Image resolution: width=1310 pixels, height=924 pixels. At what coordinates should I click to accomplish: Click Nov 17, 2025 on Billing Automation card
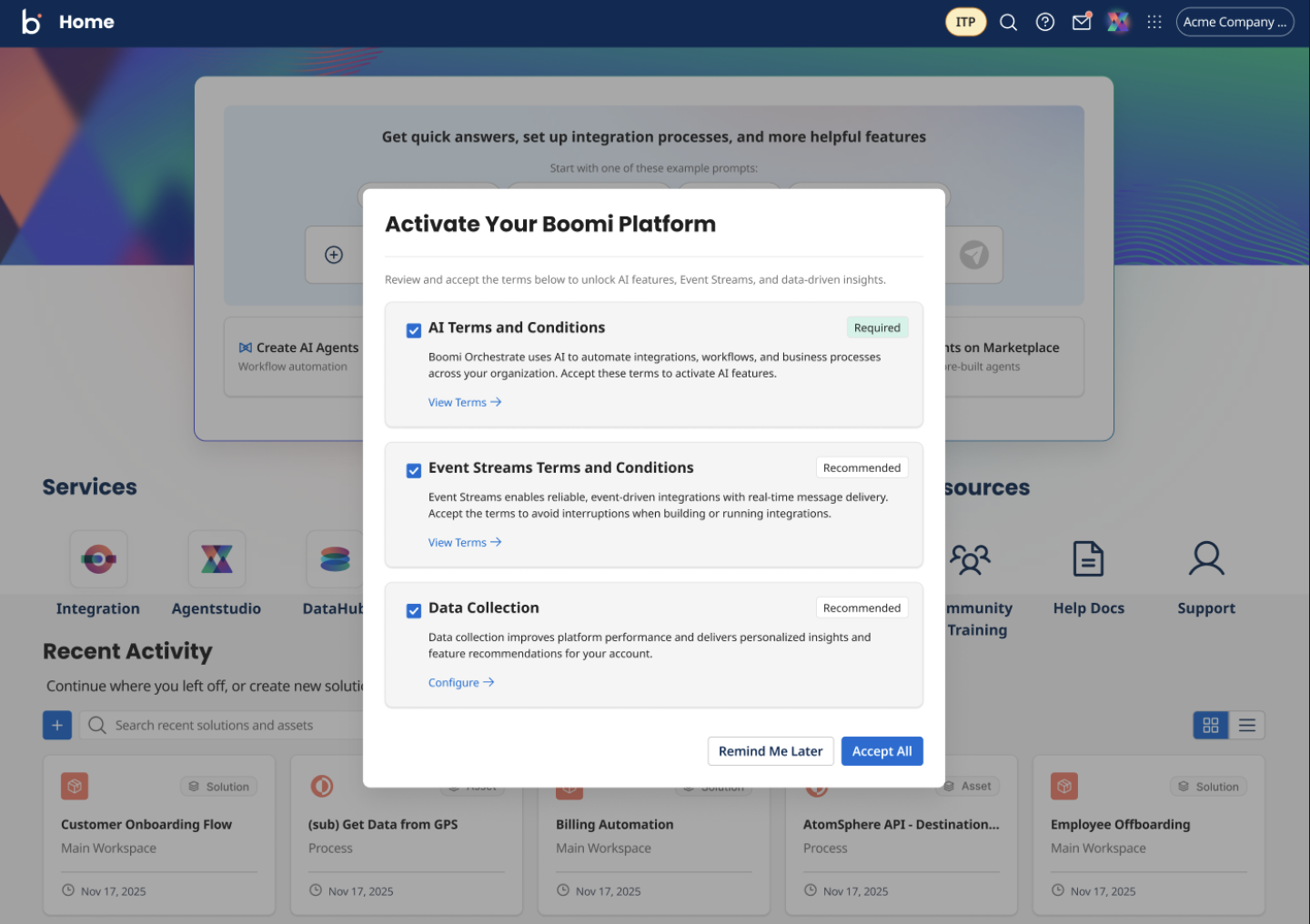click(x=608, y=891)
